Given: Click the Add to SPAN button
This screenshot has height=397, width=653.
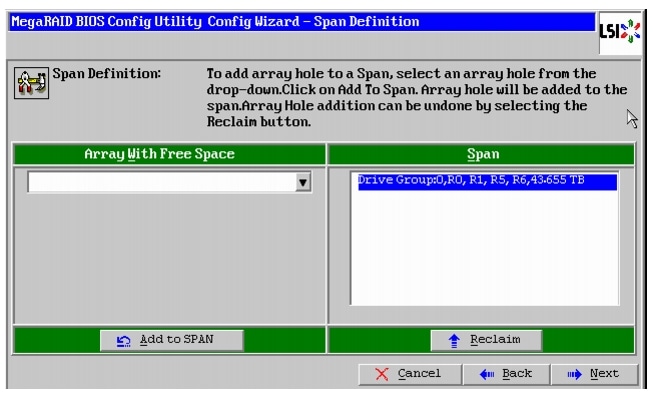Looking at the screenshot, I should [172, 340].
